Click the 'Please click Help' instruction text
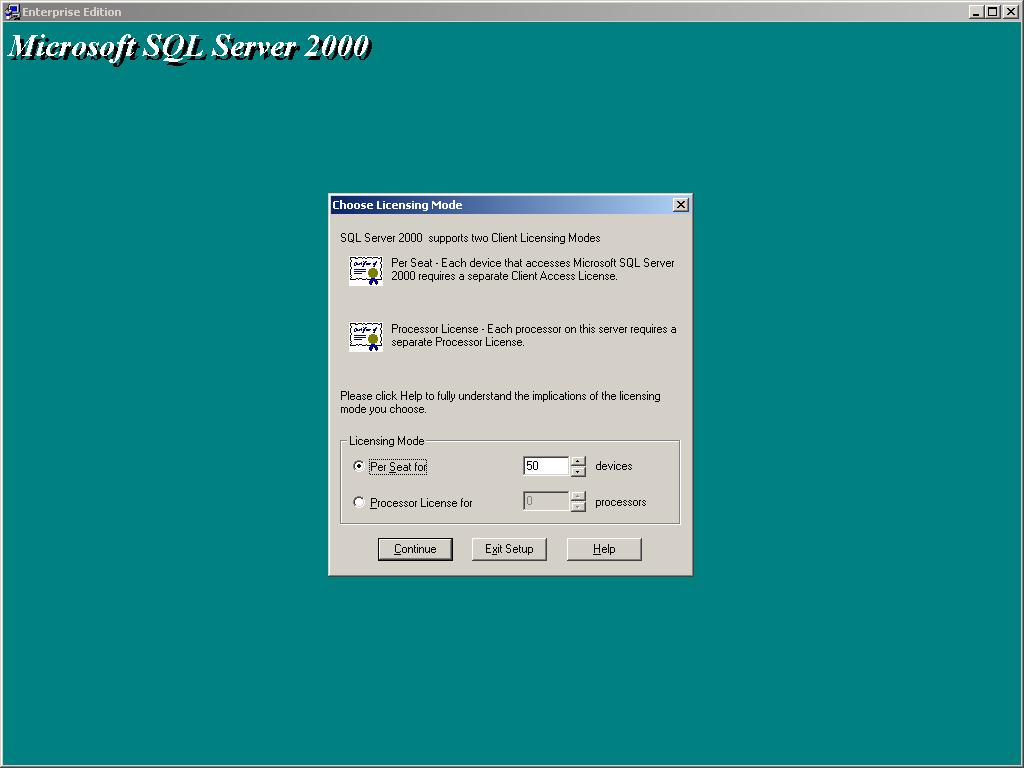The height and width of the screenshot is (768, 1024). [500, 402]
